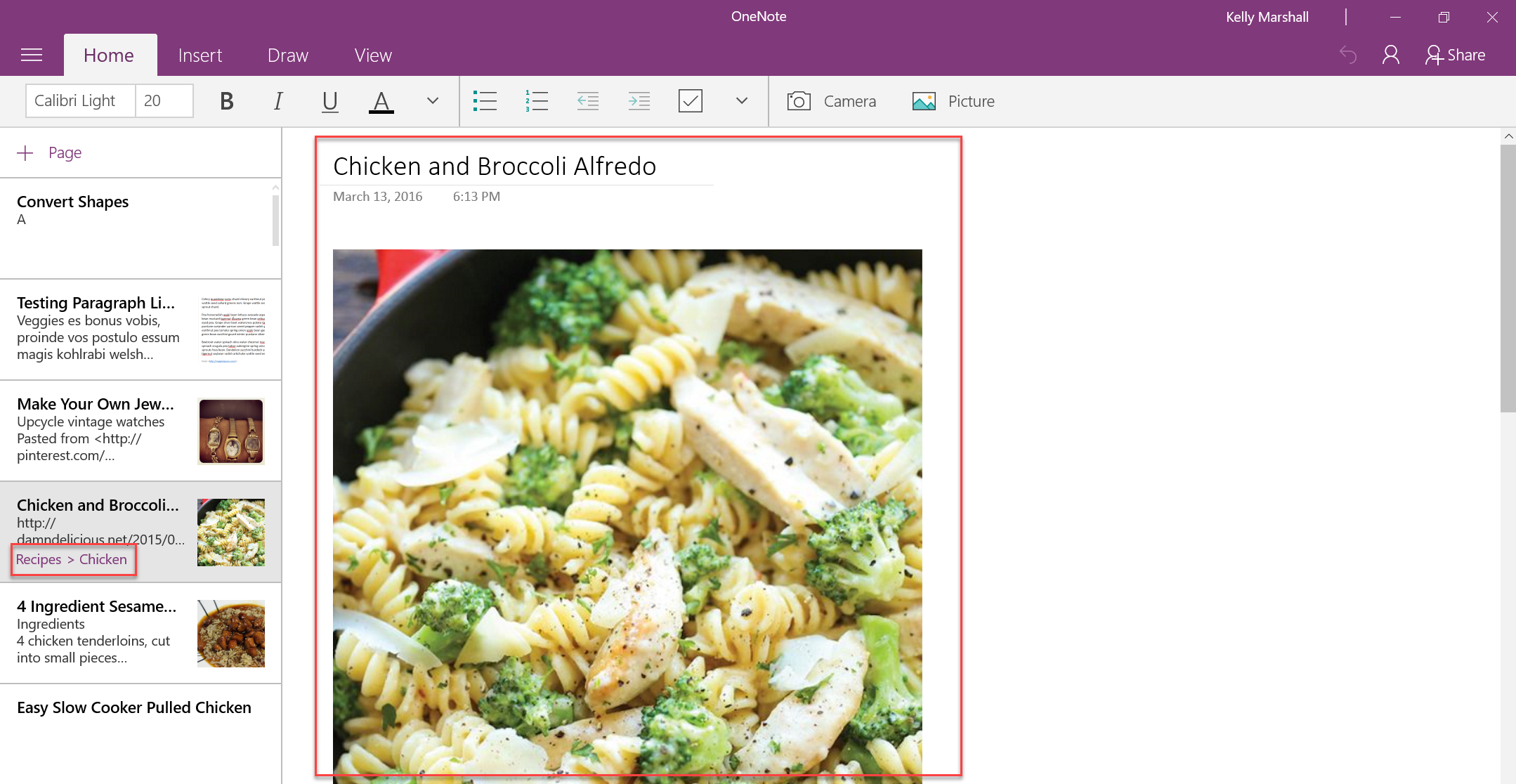Image resolution: width=1516 pixels, height=784 pixels.
Task: Open the Recipes > Chicken breadcrumb link
Action: (x=73, y=559)
